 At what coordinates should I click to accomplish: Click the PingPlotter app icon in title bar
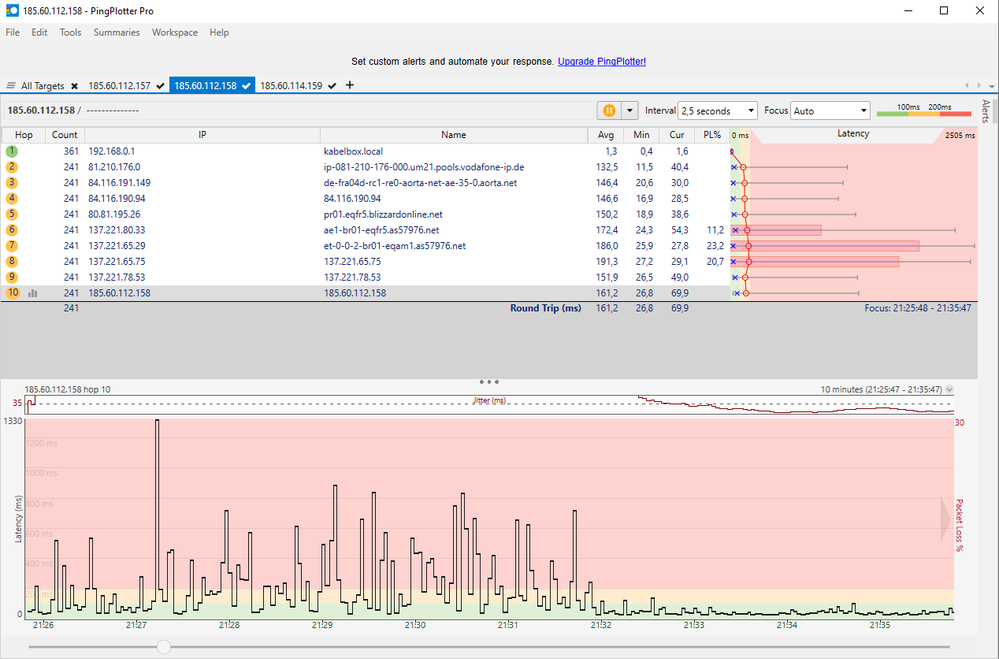point(12,10)
